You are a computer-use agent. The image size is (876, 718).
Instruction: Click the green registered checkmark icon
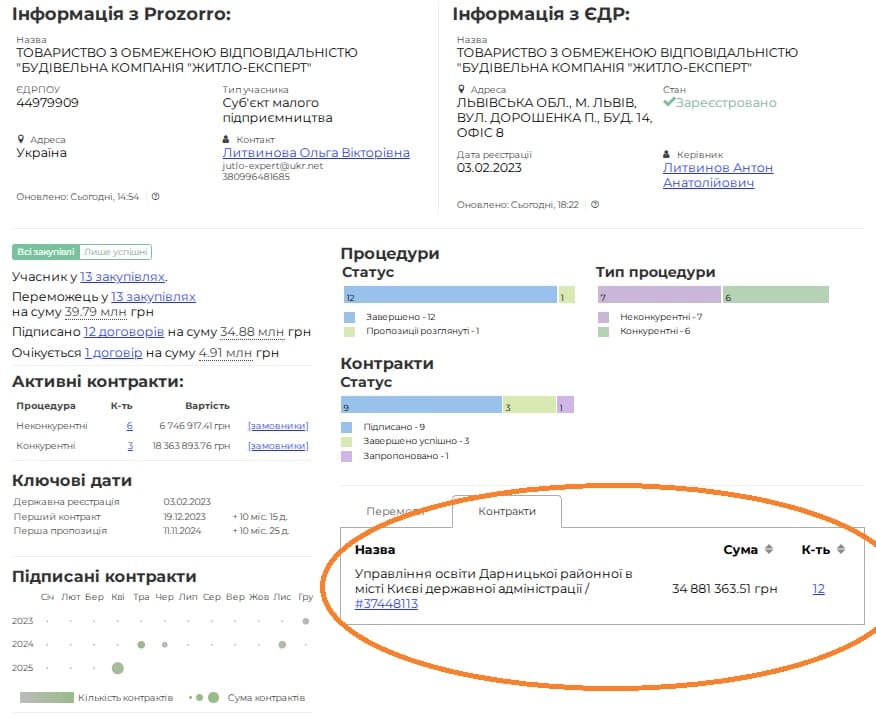(x=669, y=103)
